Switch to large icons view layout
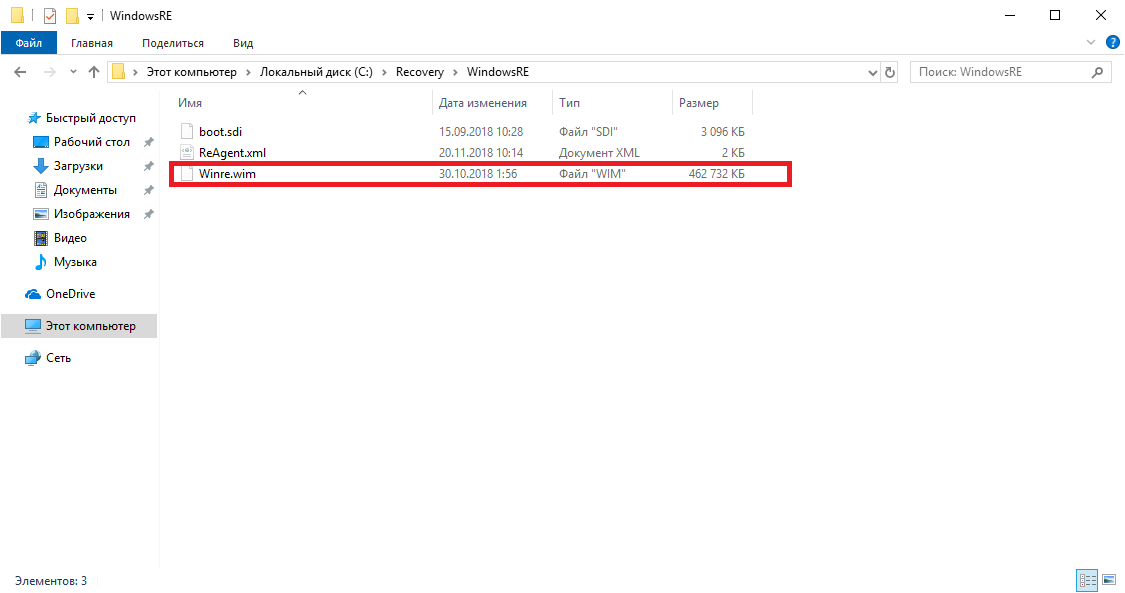 coord(1109,579)
